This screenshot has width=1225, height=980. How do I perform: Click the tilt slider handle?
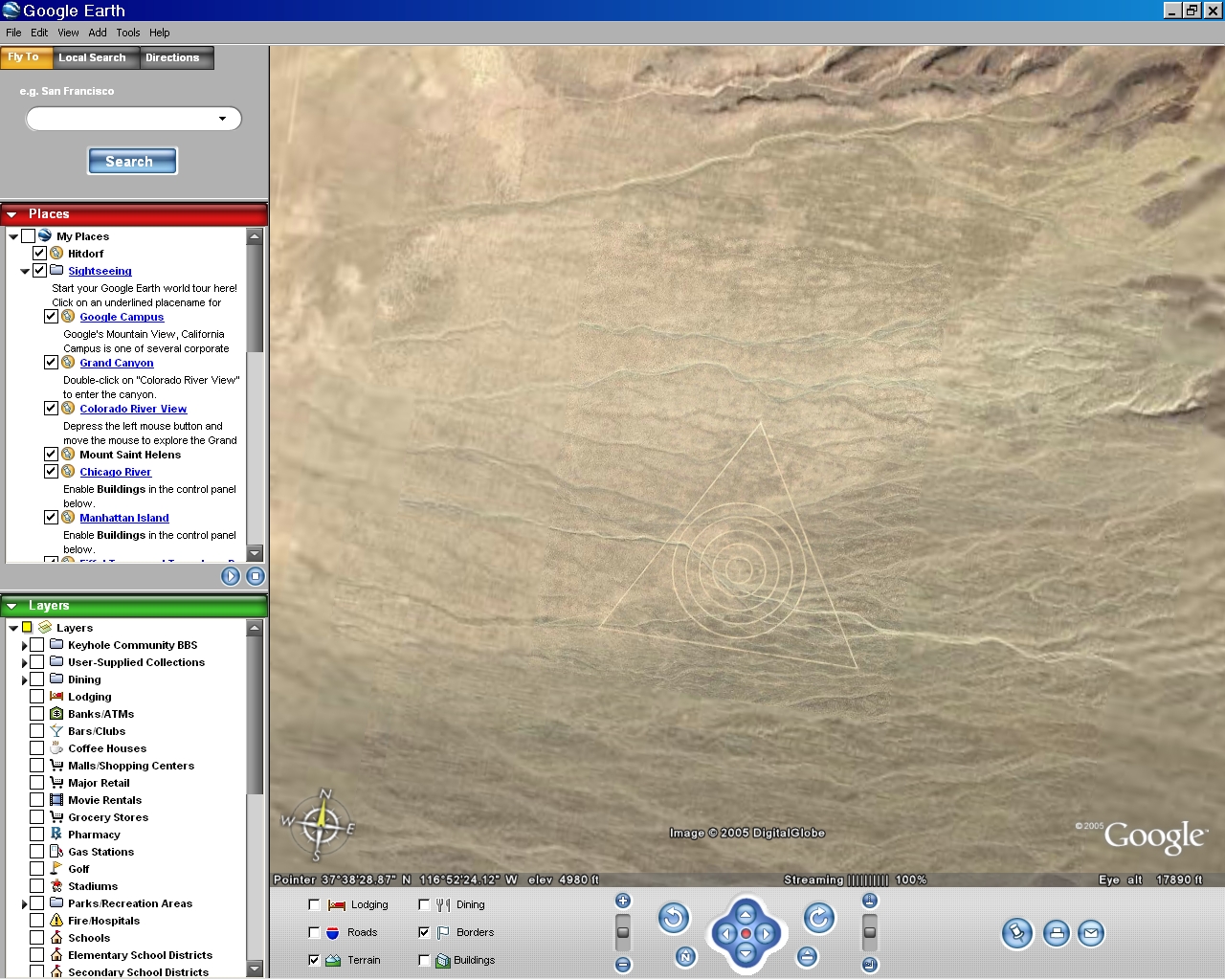[x=869, y=931]
